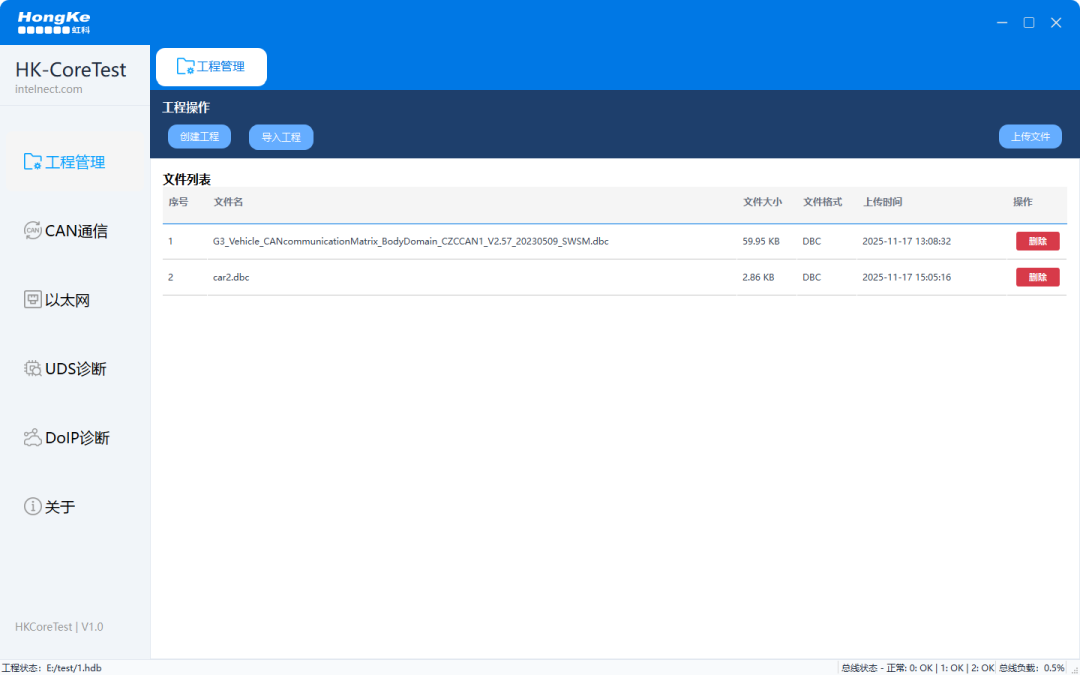The width and height of the screenshot is (1080, 675).
Task: Open the 以太网 sidebar menu item
Action: (x=75, y=300)
